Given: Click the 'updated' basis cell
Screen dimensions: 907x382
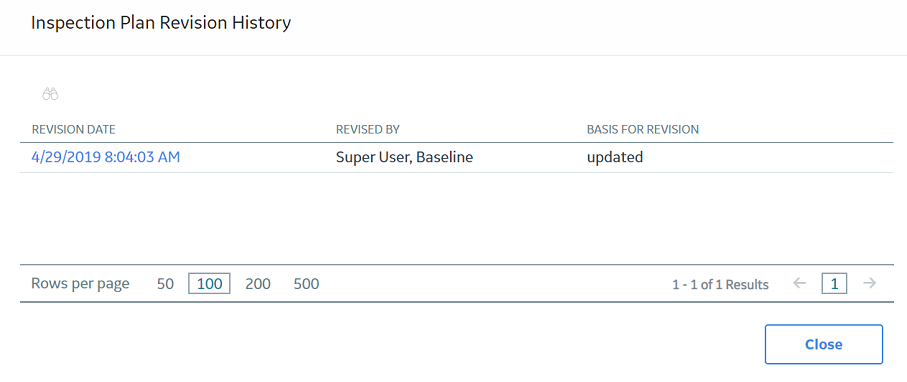Looking at the screenshot, I should pyautogui.click(x=615, y=157).
